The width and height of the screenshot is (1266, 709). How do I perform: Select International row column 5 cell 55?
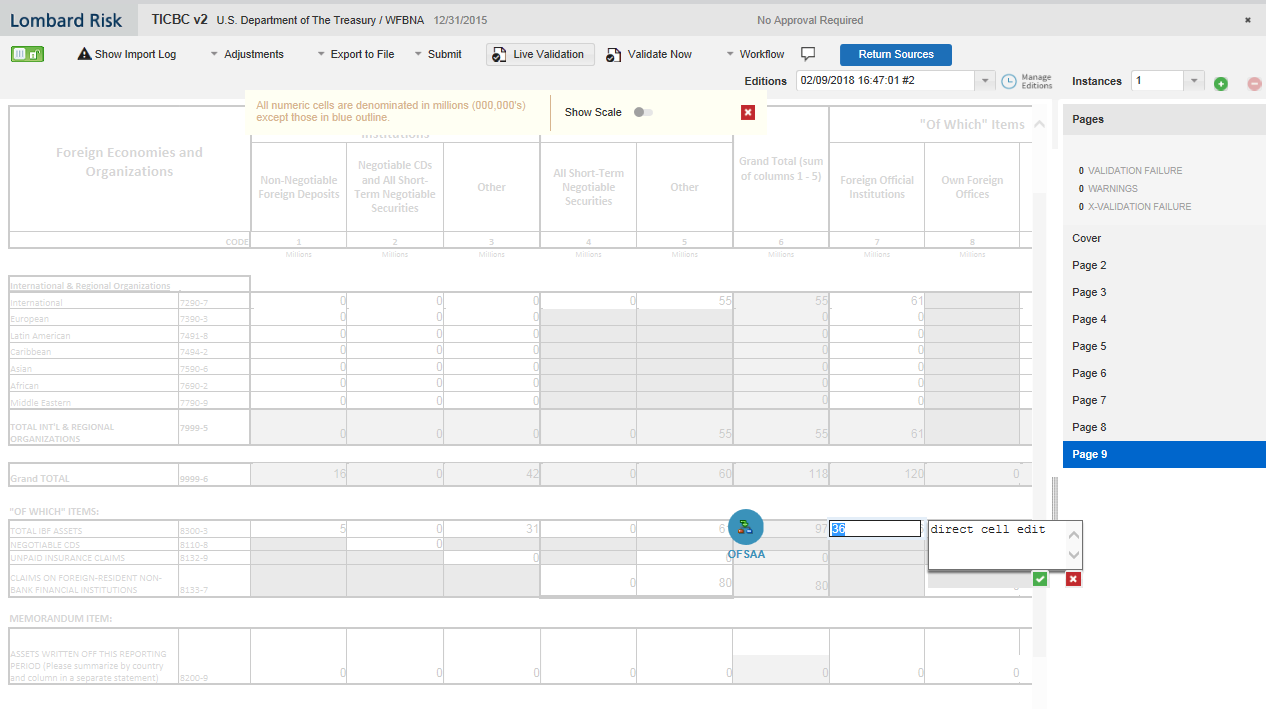[685, 301]
